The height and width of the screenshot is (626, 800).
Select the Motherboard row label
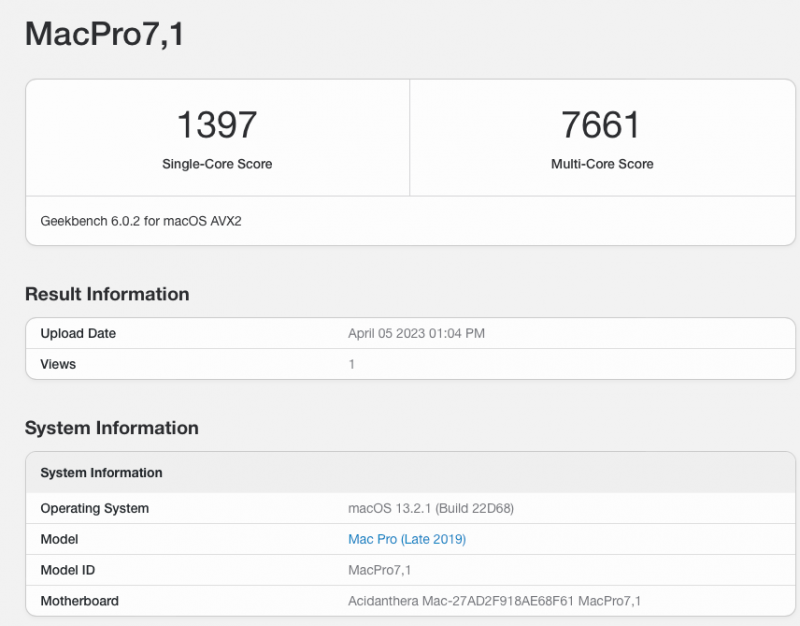79,601
